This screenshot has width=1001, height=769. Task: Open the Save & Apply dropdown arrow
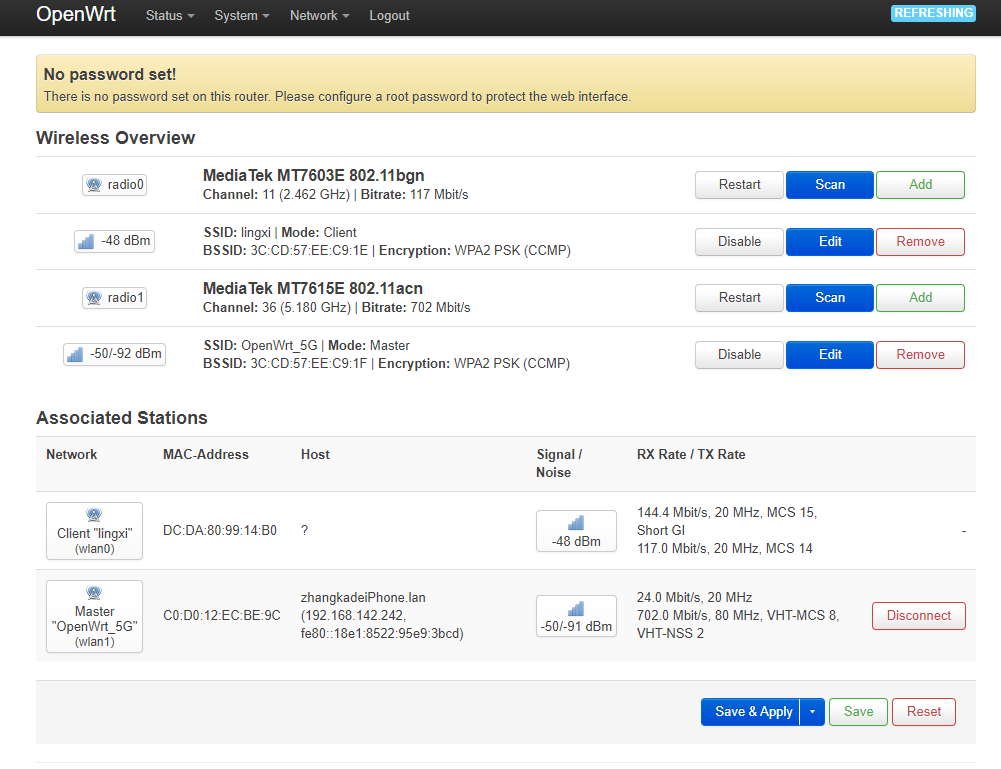812,712
